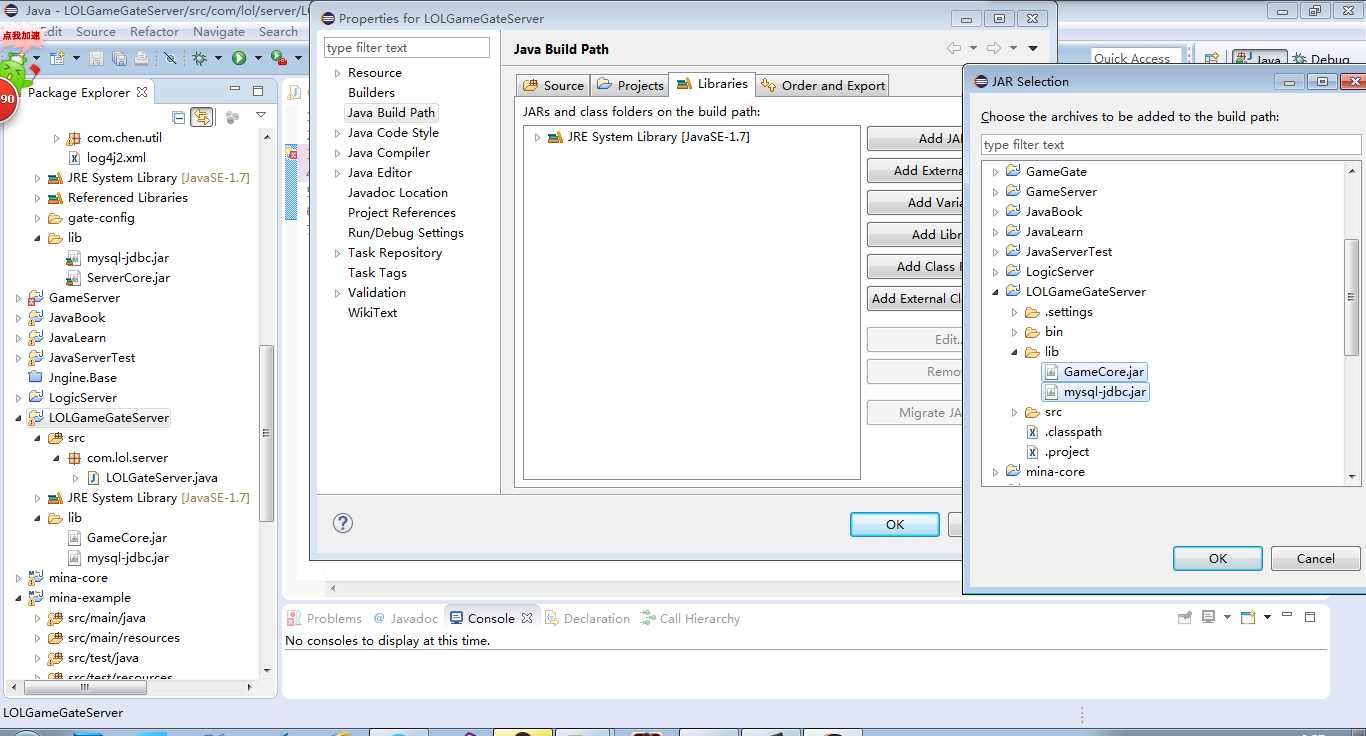
Task: Click the Debug bug toolbar icon
Action: (200, 59)
